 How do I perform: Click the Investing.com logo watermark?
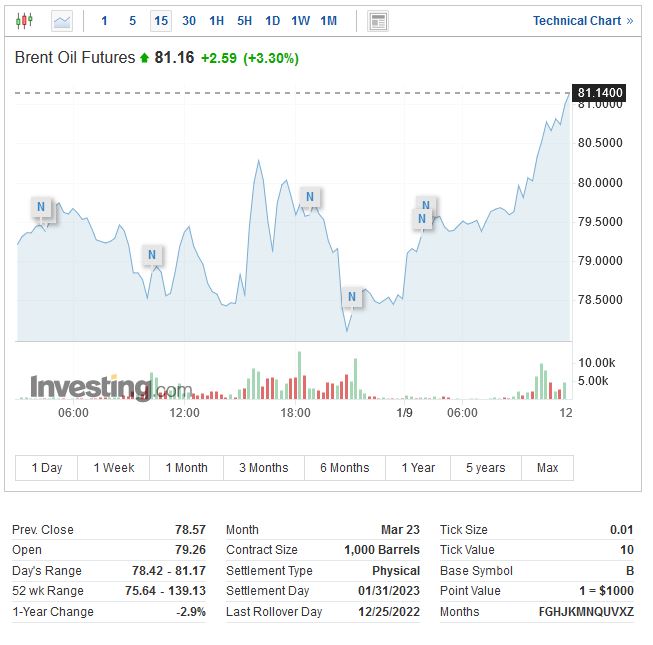click(110, 387)
